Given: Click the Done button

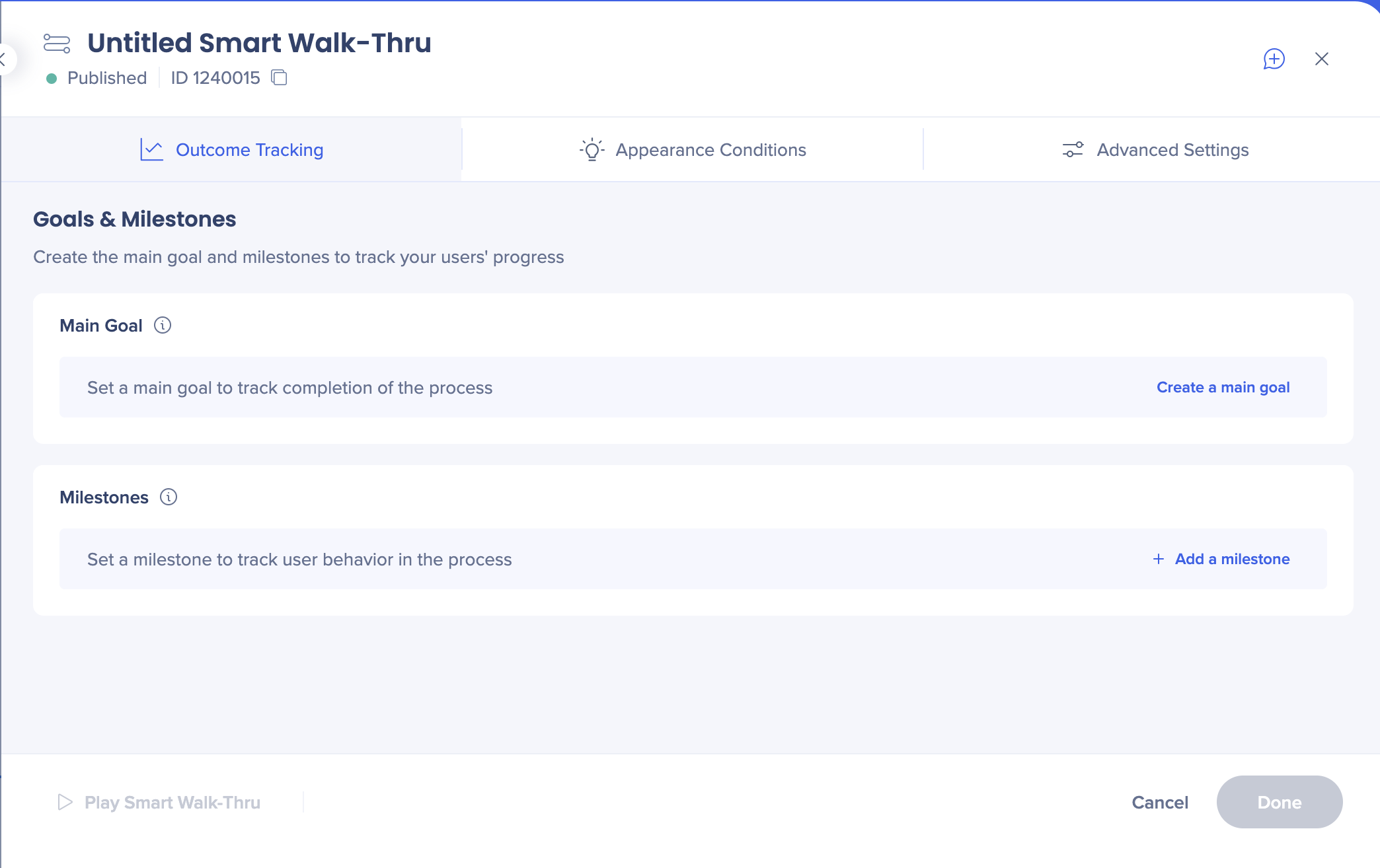Looking at the screenshot, I should [x=1280, y=802].
